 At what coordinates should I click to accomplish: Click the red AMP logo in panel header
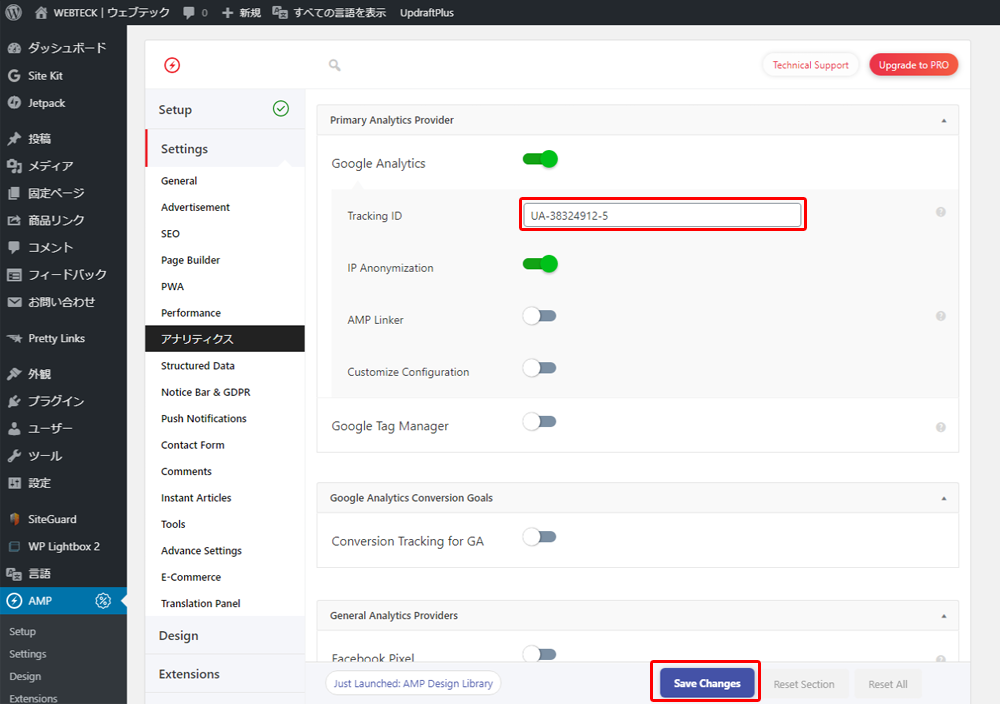(x=172, y=65)
